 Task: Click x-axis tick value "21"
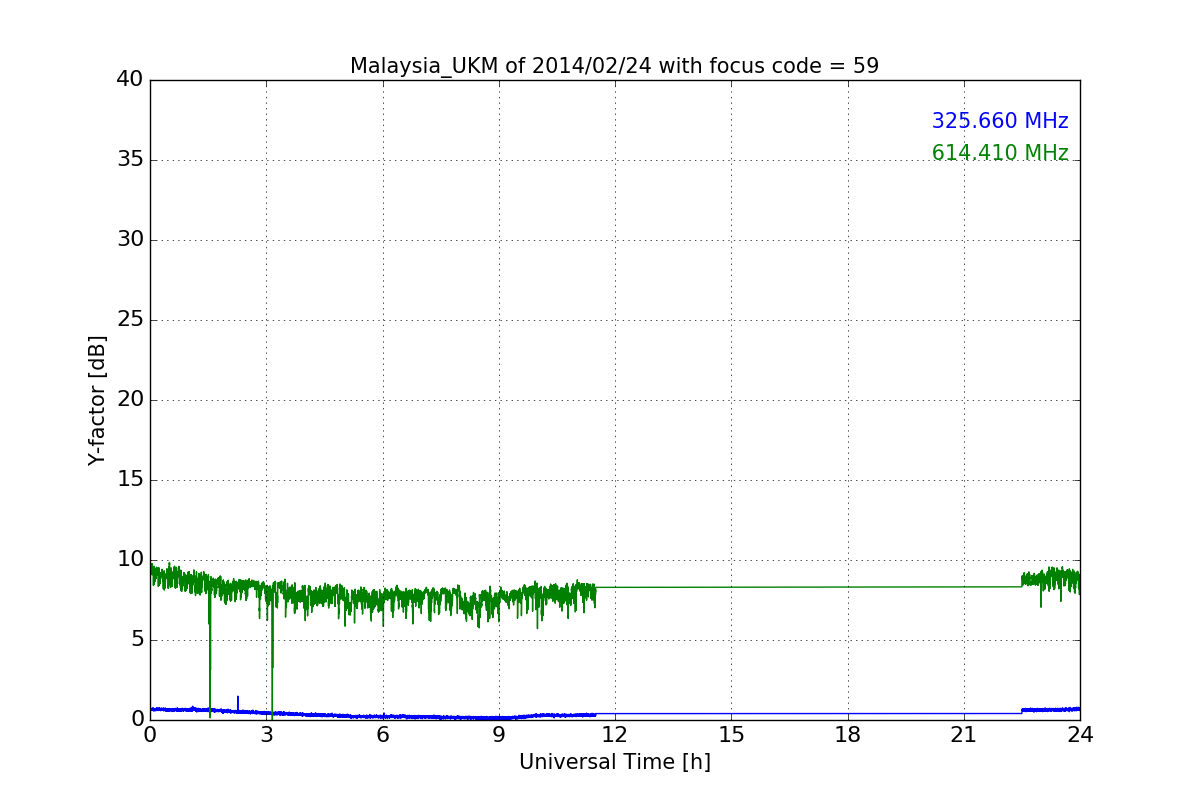[x=964, y=735]
